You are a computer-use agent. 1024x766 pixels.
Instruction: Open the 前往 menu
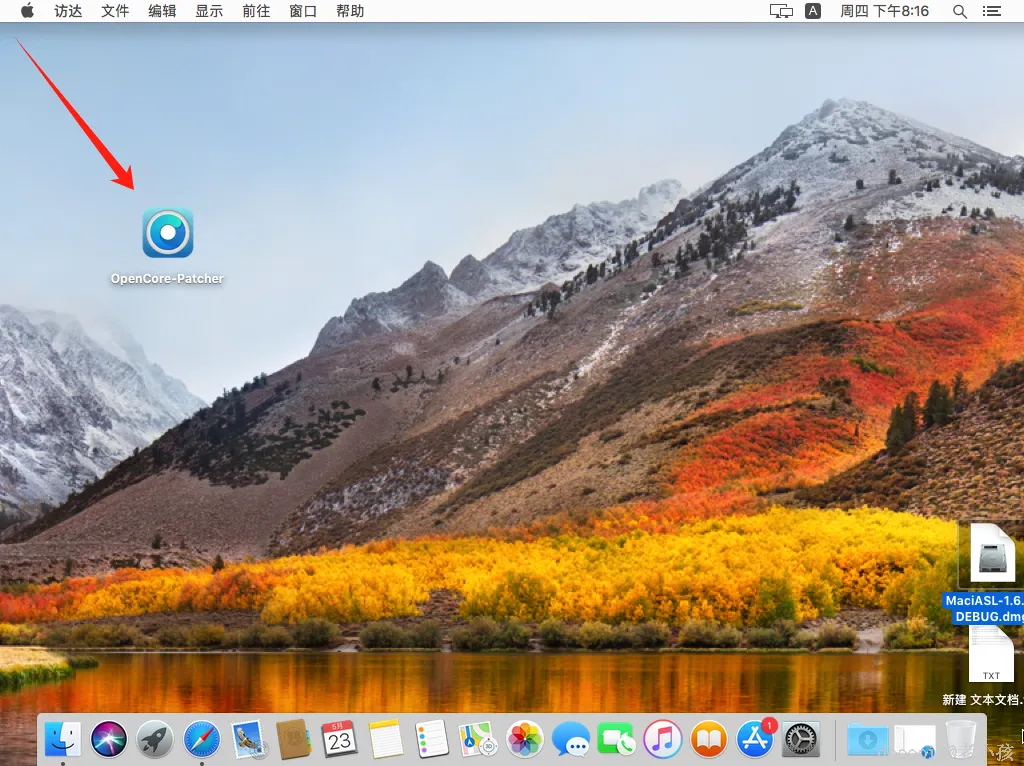[256, 11]
